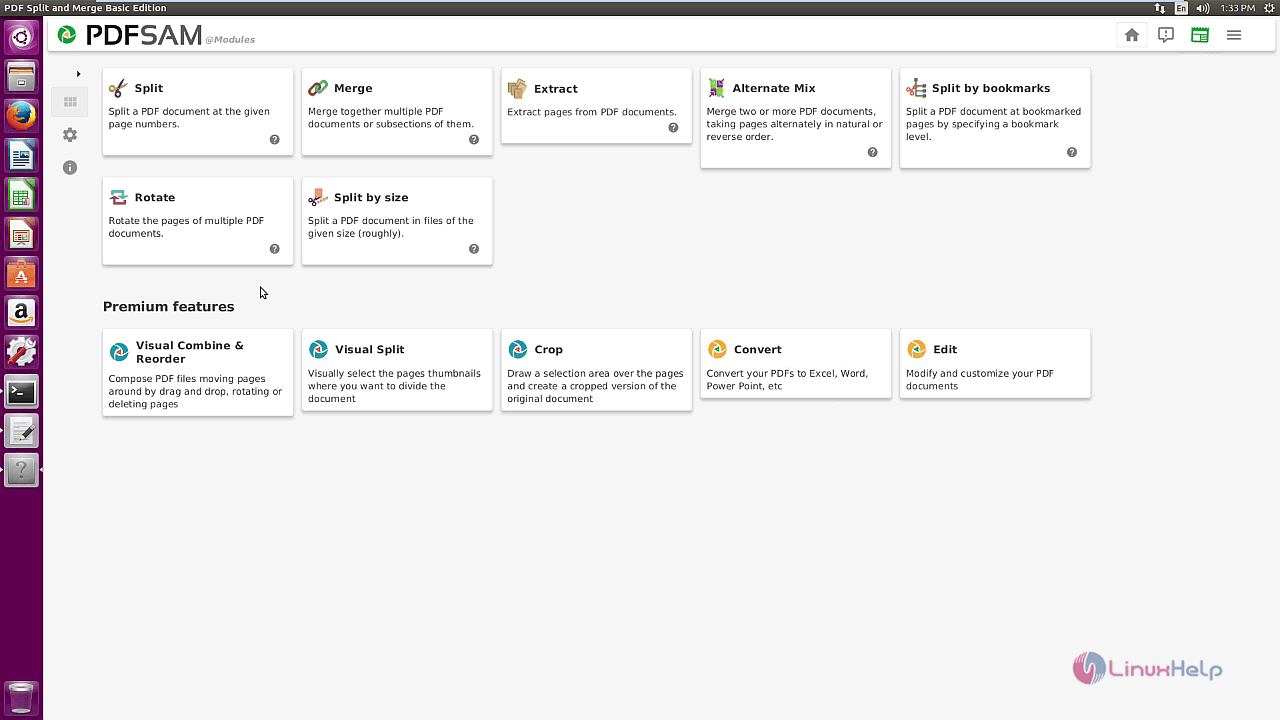Click the Rotate module icon

coord(118,197)
